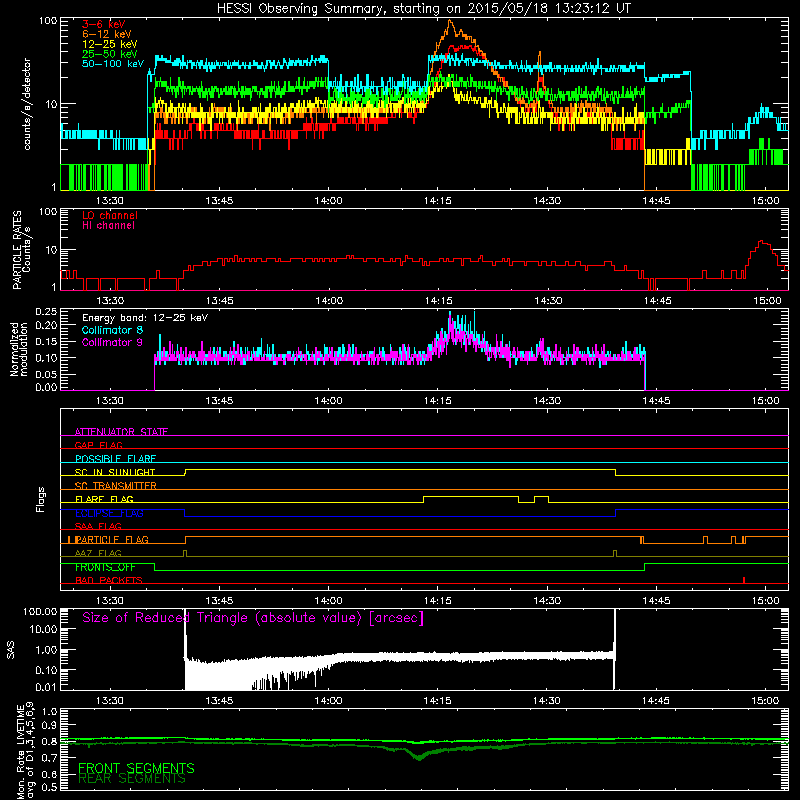The height and width of the screenshot is (800, 800).
Task: Click the 14:15 tick label under count-rate panel
Action: pos(437,201)
